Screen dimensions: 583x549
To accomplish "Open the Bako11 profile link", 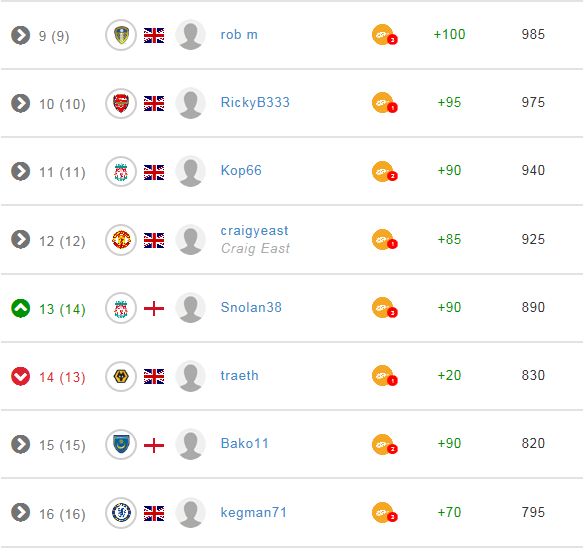I will (244, 443).
